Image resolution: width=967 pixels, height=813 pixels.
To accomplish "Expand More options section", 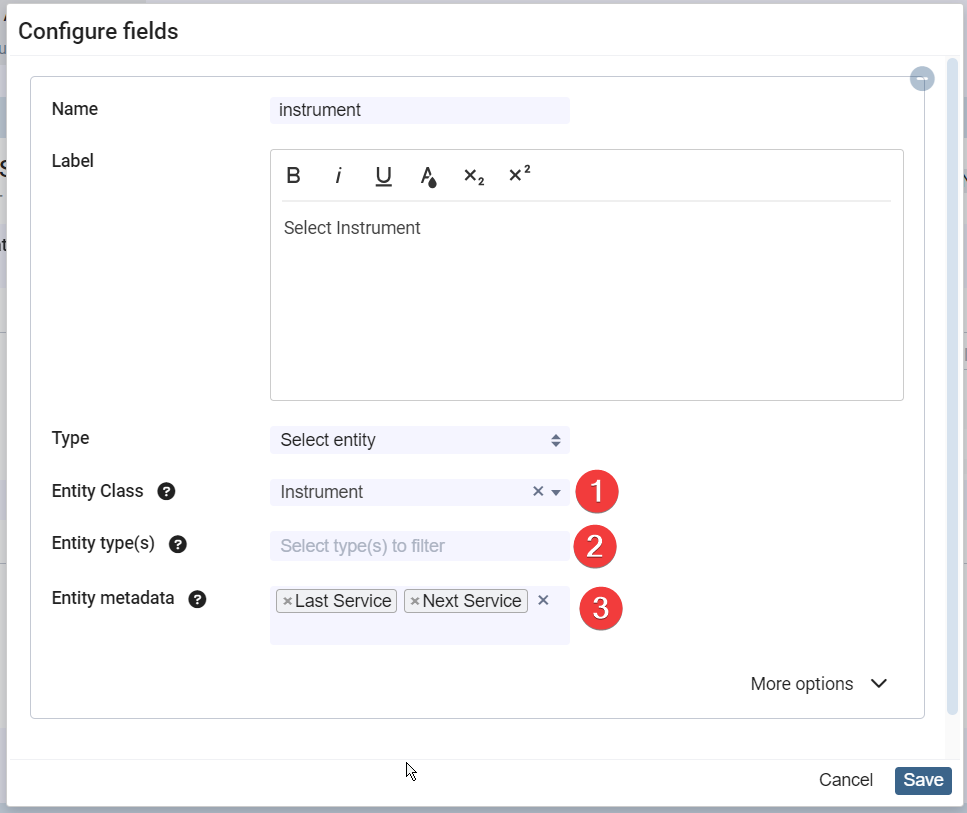I will tap(819, 684).
